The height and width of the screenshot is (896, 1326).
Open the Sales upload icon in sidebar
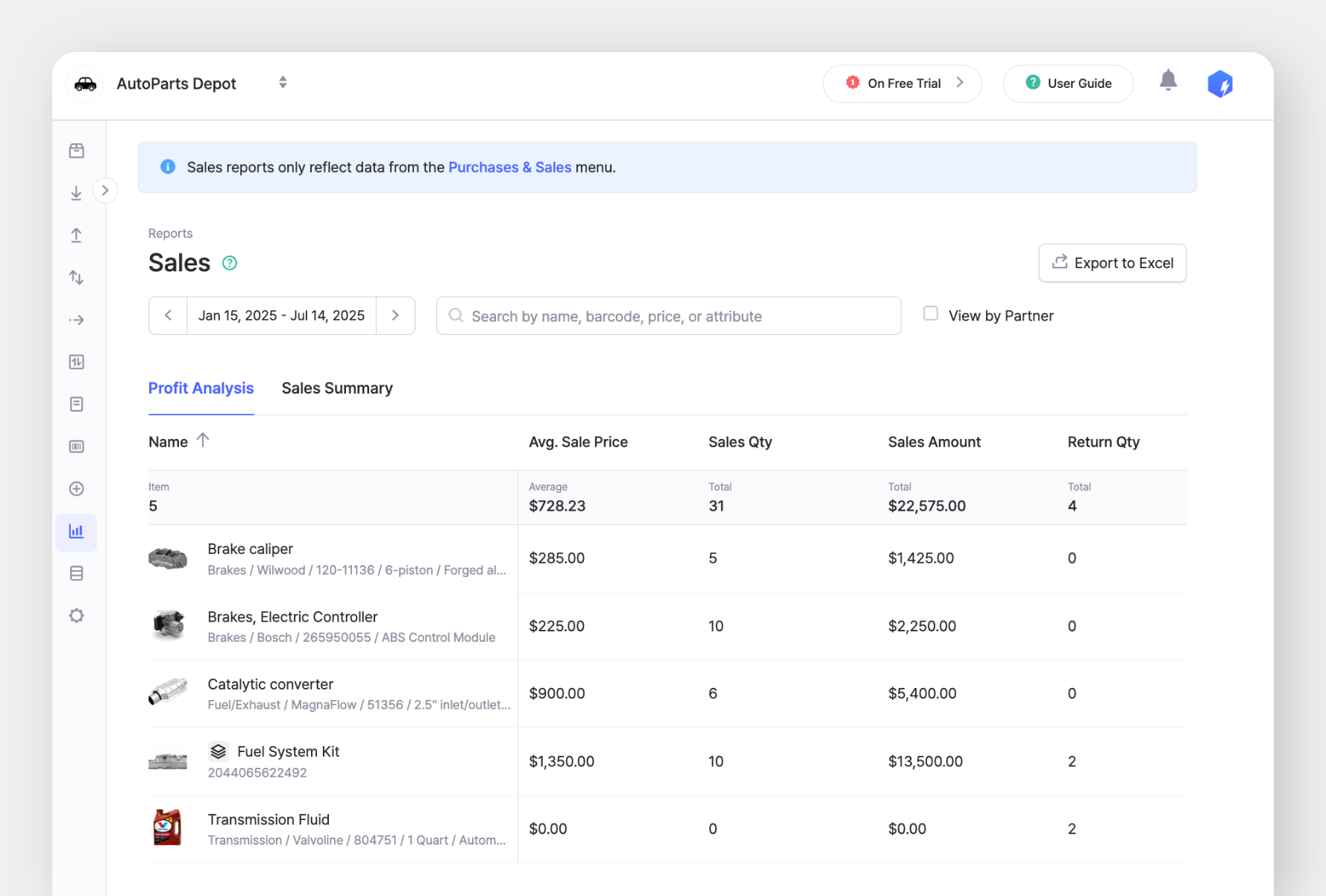(x=76, y=235)
